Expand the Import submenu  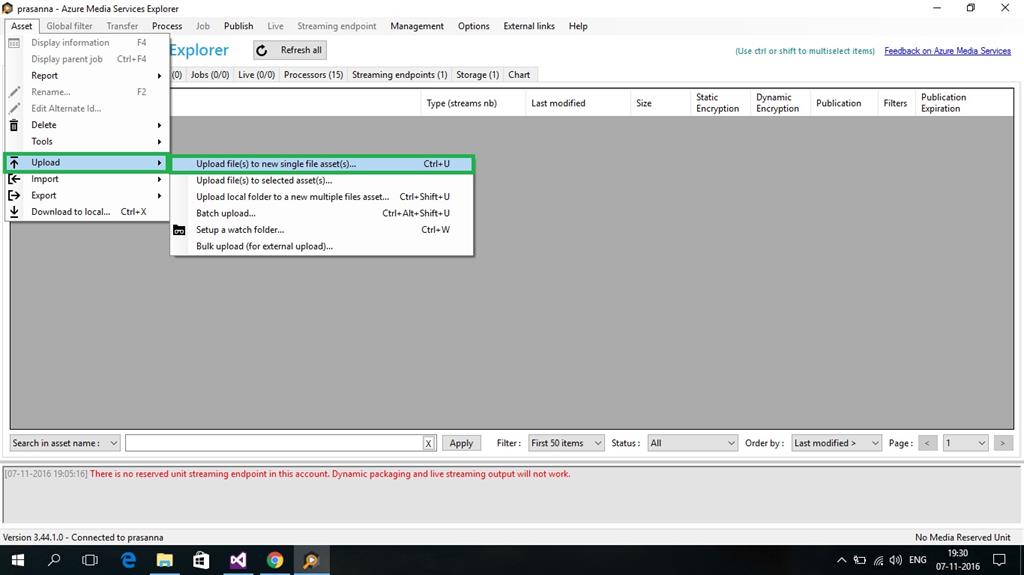point(87,179)
